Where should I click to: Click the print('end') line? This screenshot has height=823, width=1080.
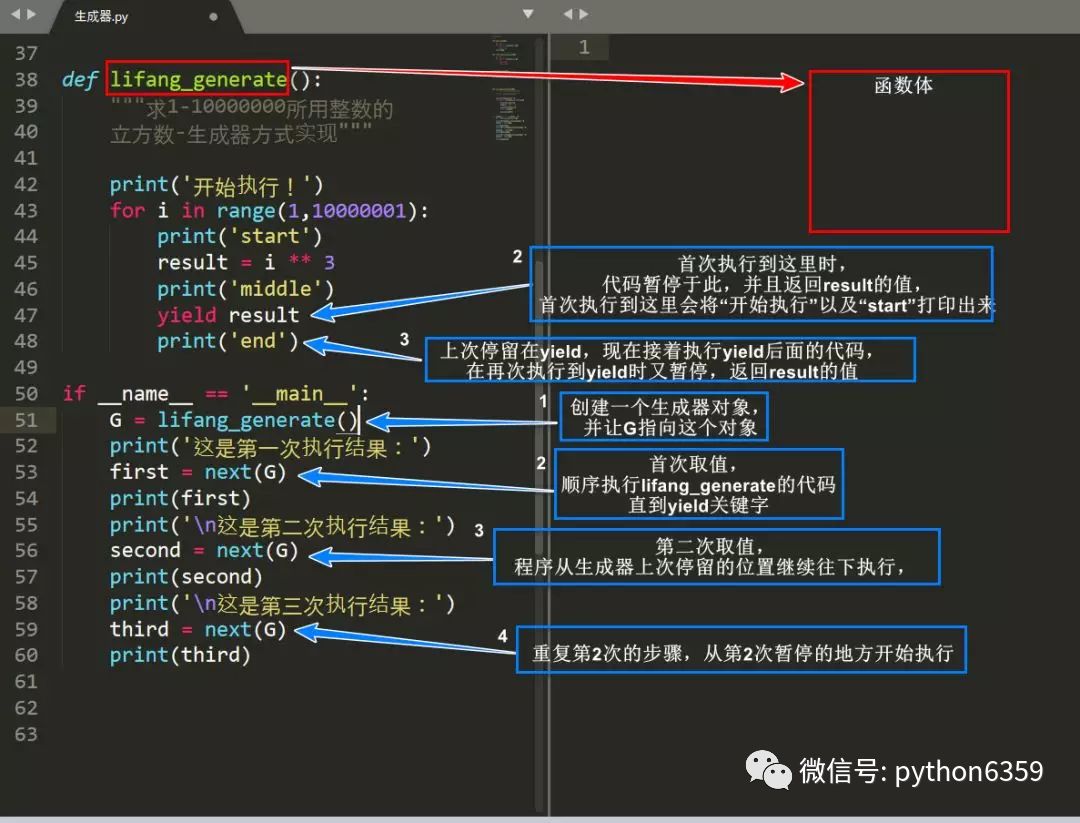227,341
